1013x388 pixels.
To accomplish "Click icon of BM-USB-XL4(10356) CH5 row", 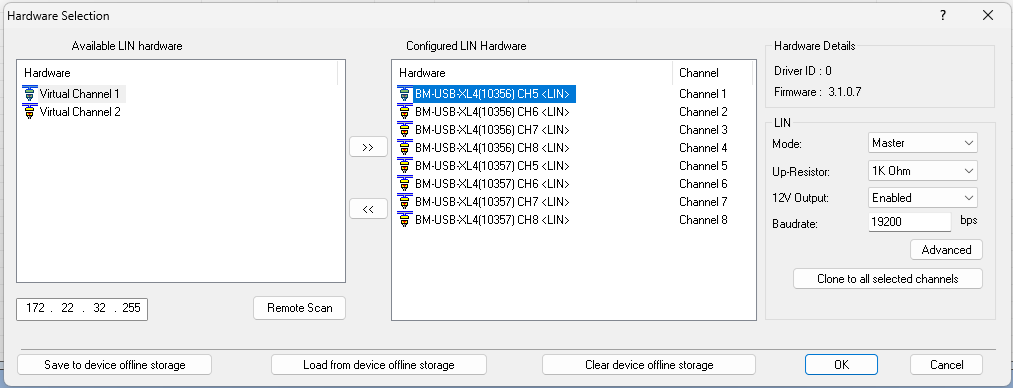I will [x=405, y=94].
